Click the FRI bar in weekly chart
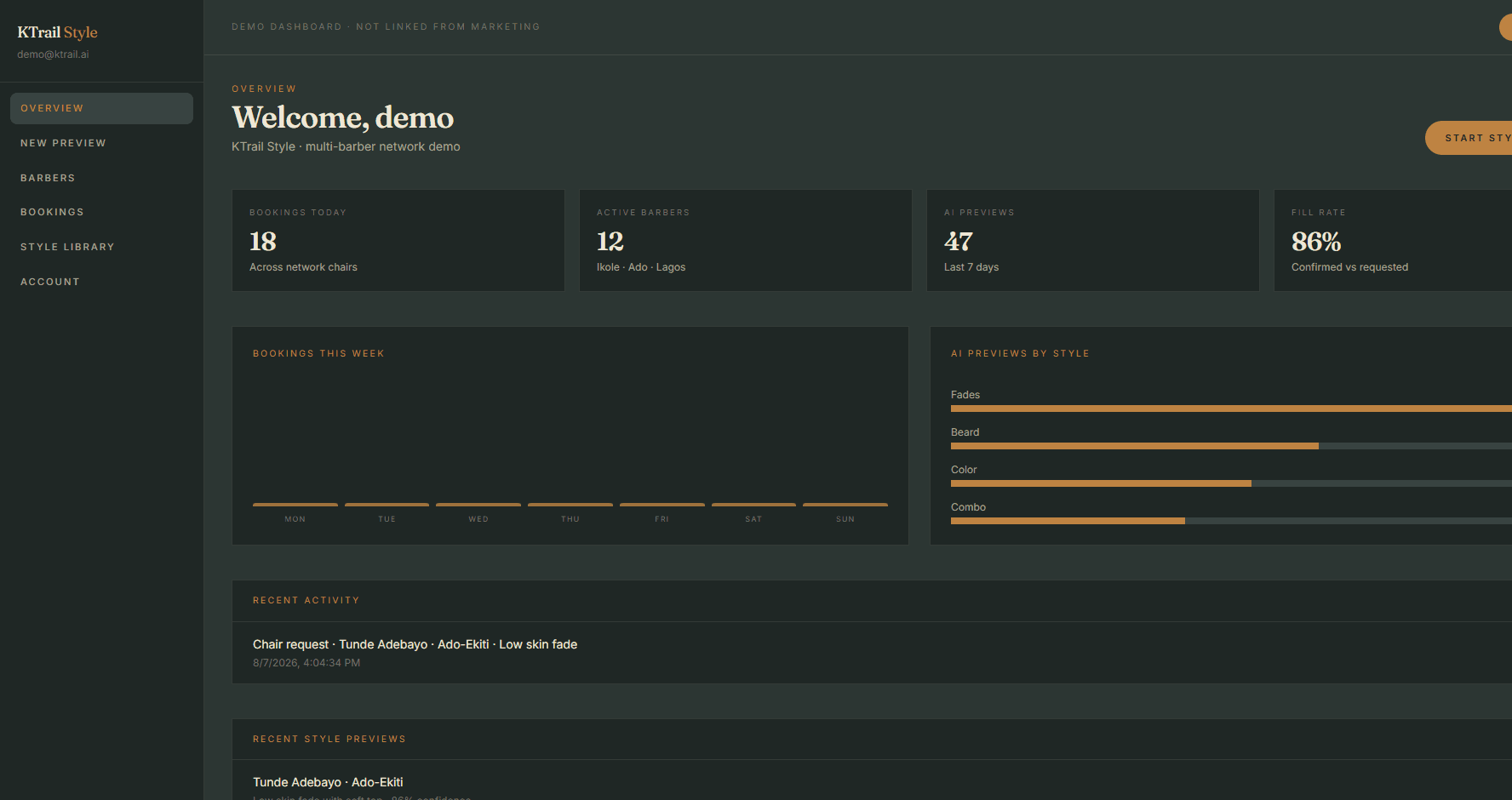Image resolution: width=1512 pixels, height=800 pixels. pos(662,505)
